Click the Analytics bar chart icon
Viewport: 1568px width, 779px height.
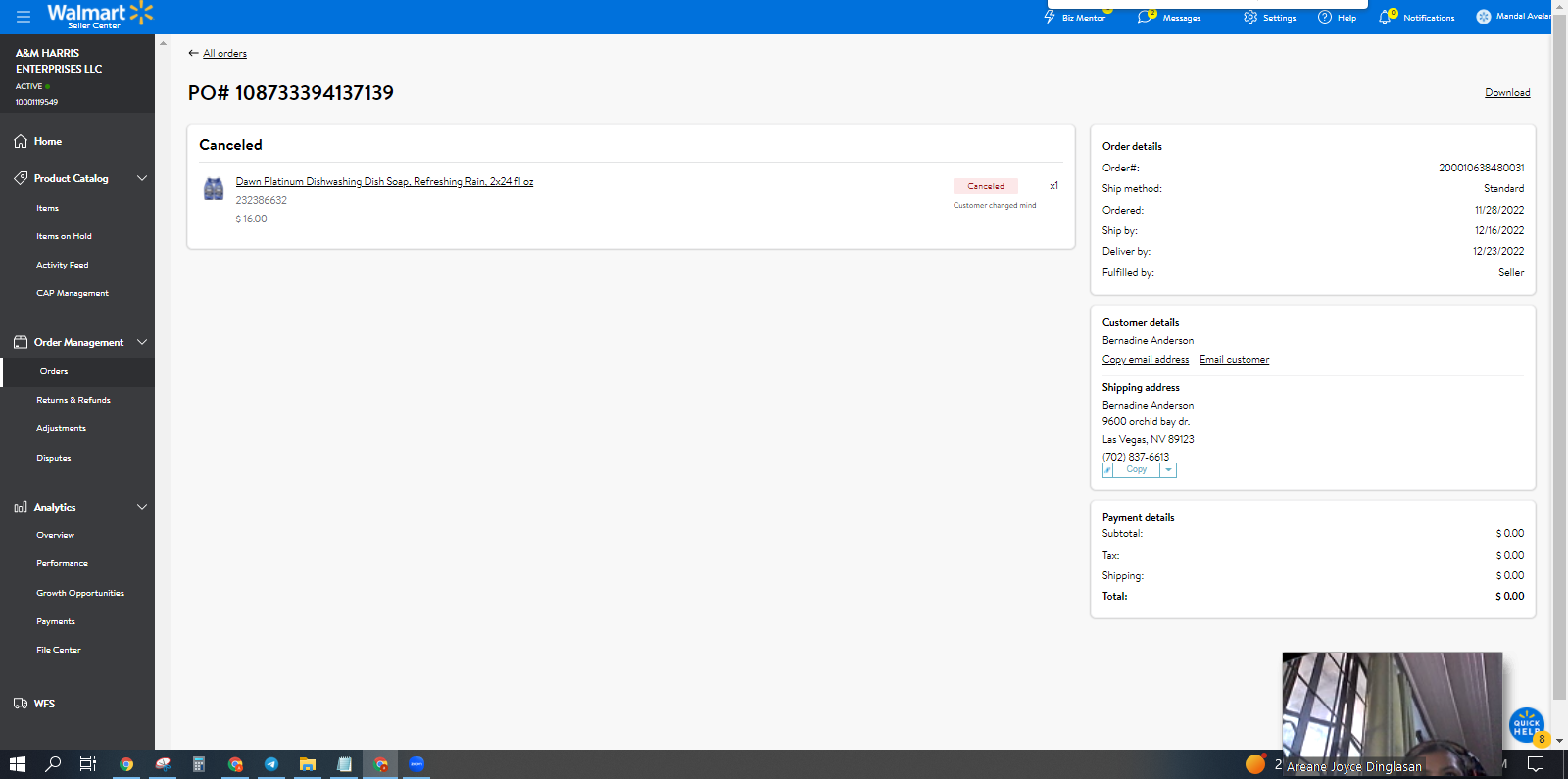[21, 507]
